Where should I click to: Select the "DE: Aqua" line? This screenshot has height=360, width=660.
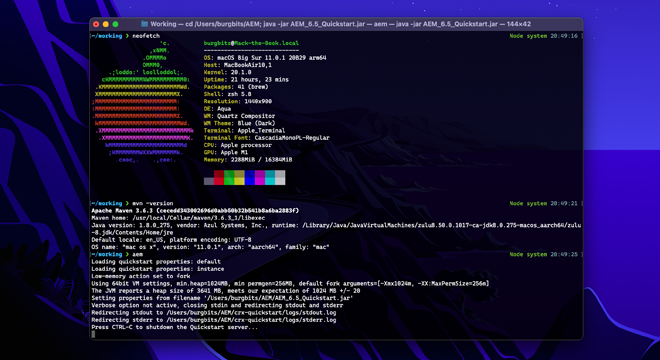(x=218, y=109)
